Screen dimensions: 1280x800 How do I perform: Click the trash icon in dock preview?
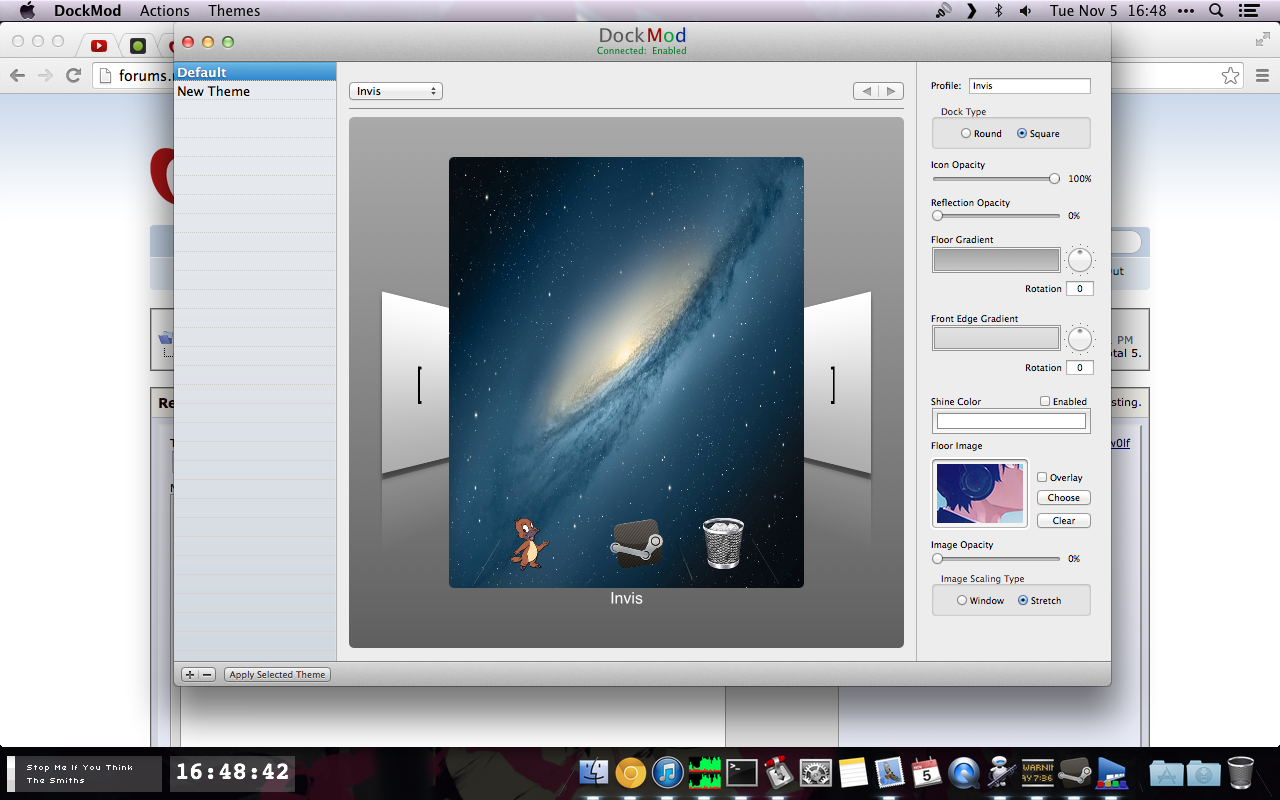pos(723,543)
